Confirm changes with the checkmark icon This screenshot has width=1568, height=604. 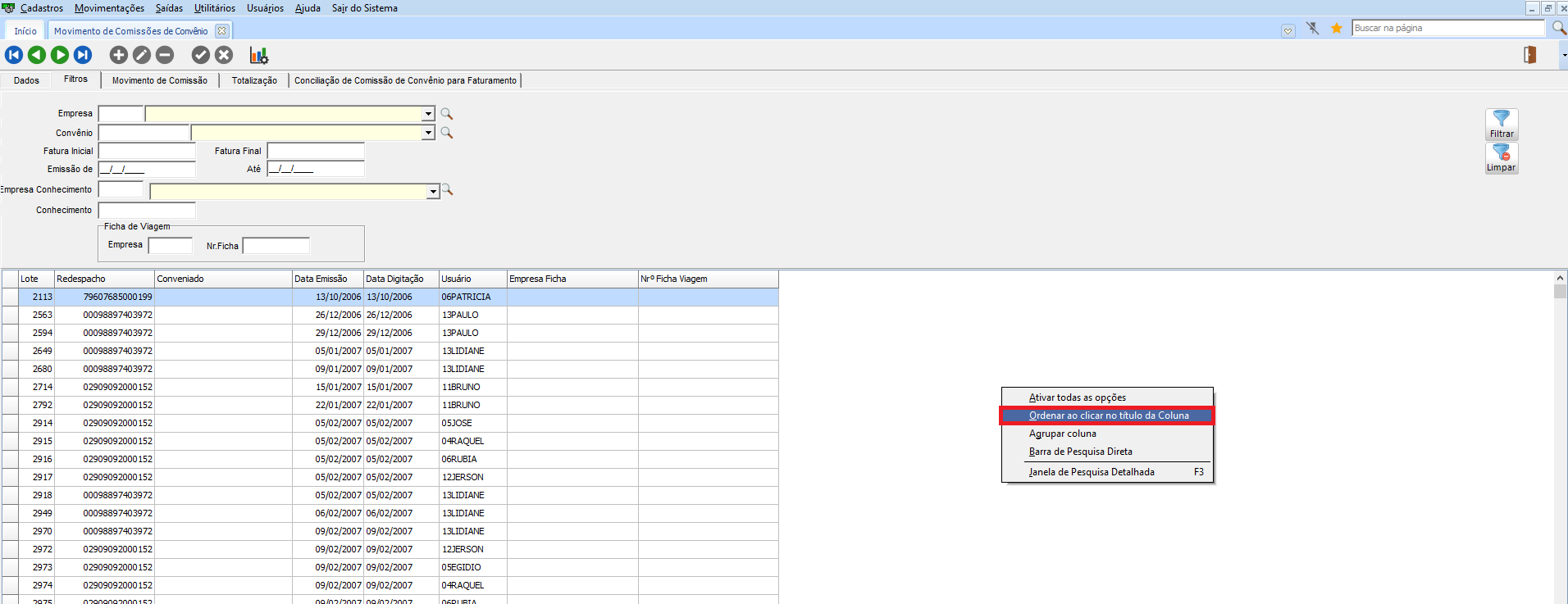201,55
